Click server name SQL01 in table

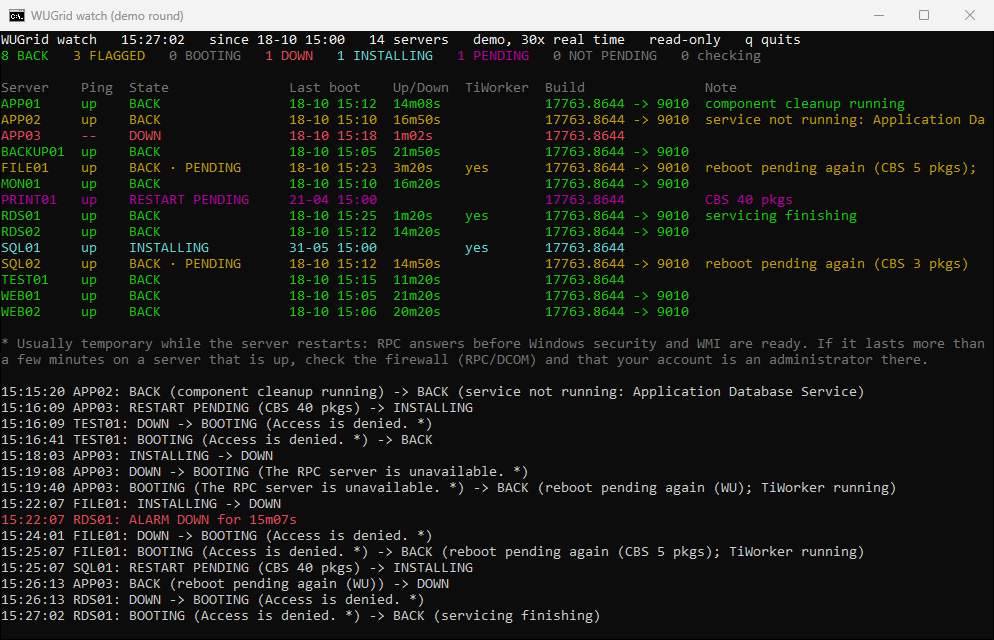(x=21, y=248)
